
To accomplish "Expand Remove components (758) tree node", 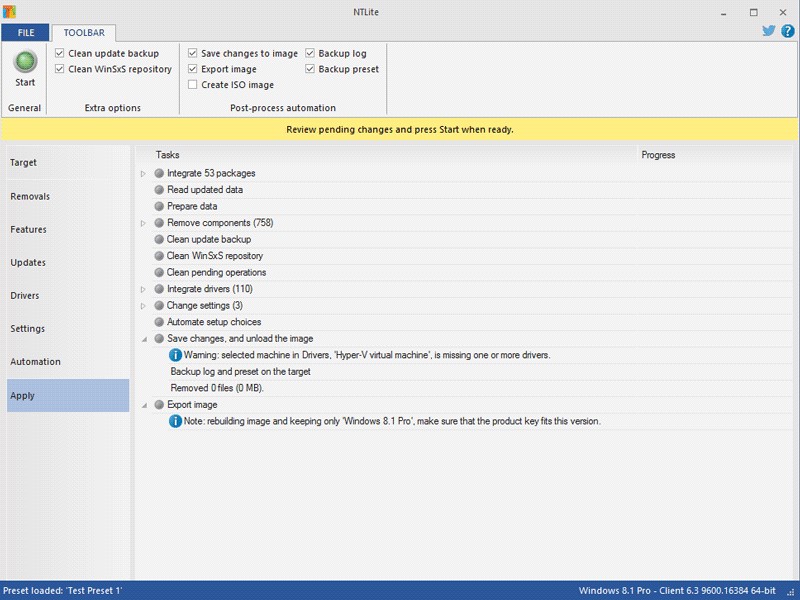I will click(x=143, y=223).
